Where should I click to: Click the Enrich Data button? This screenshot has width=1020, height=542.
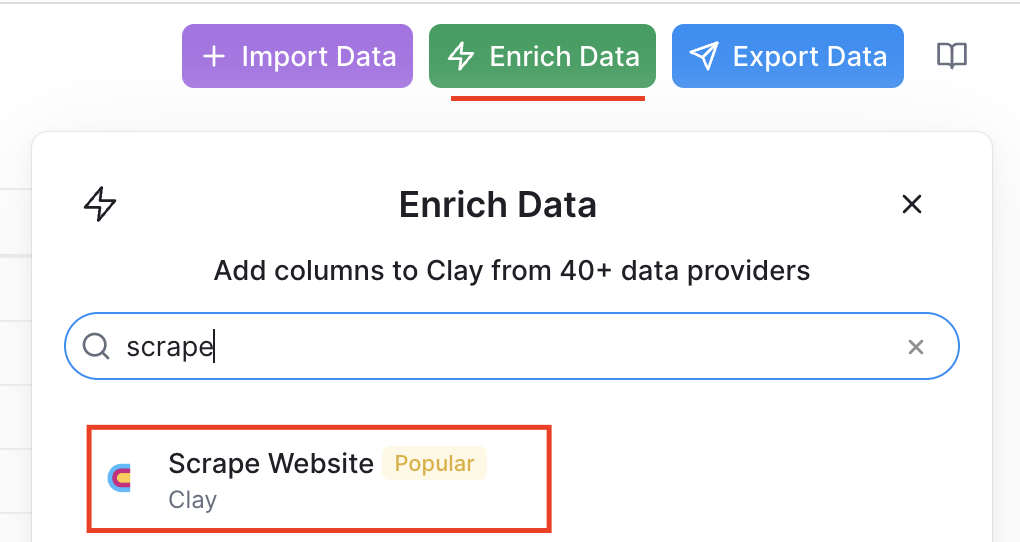click(542, 56)
